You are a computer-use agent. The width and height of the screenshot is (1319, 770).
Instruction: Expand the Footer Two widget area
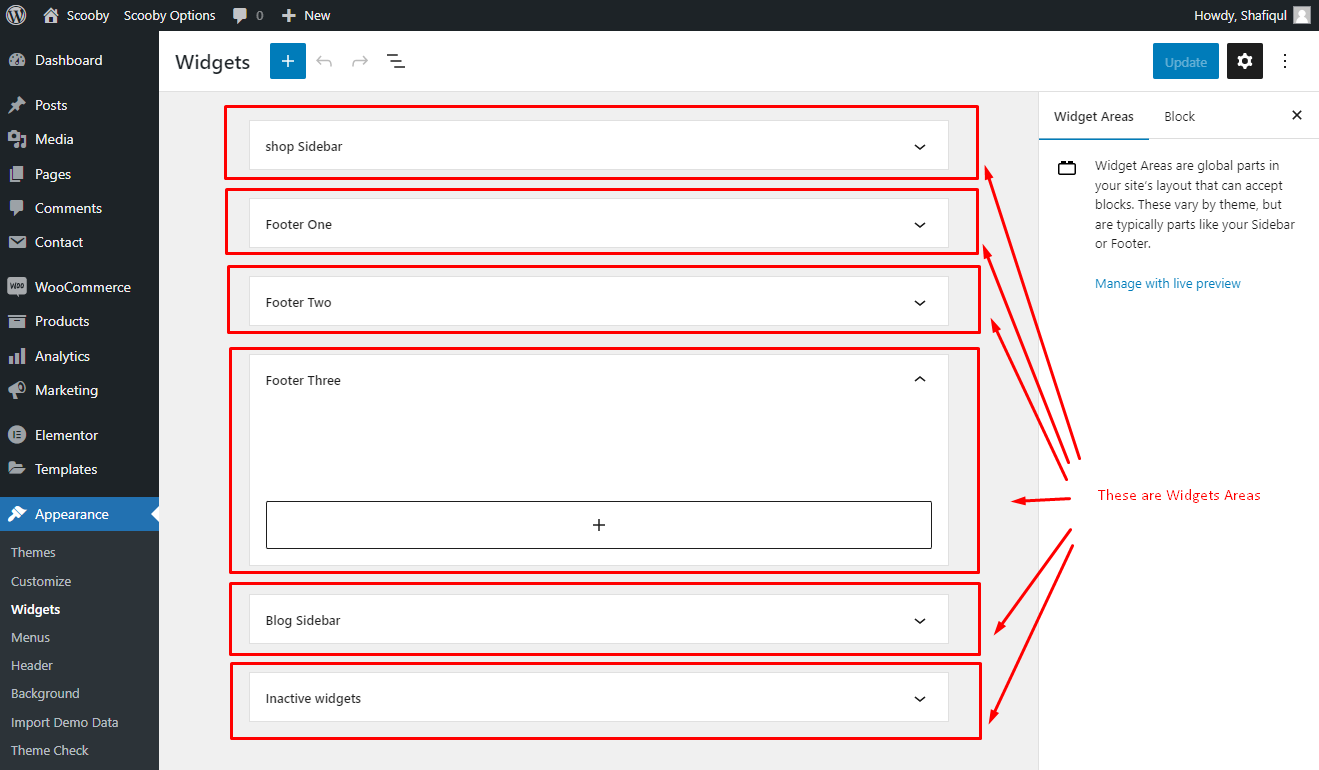pos(920,303)
